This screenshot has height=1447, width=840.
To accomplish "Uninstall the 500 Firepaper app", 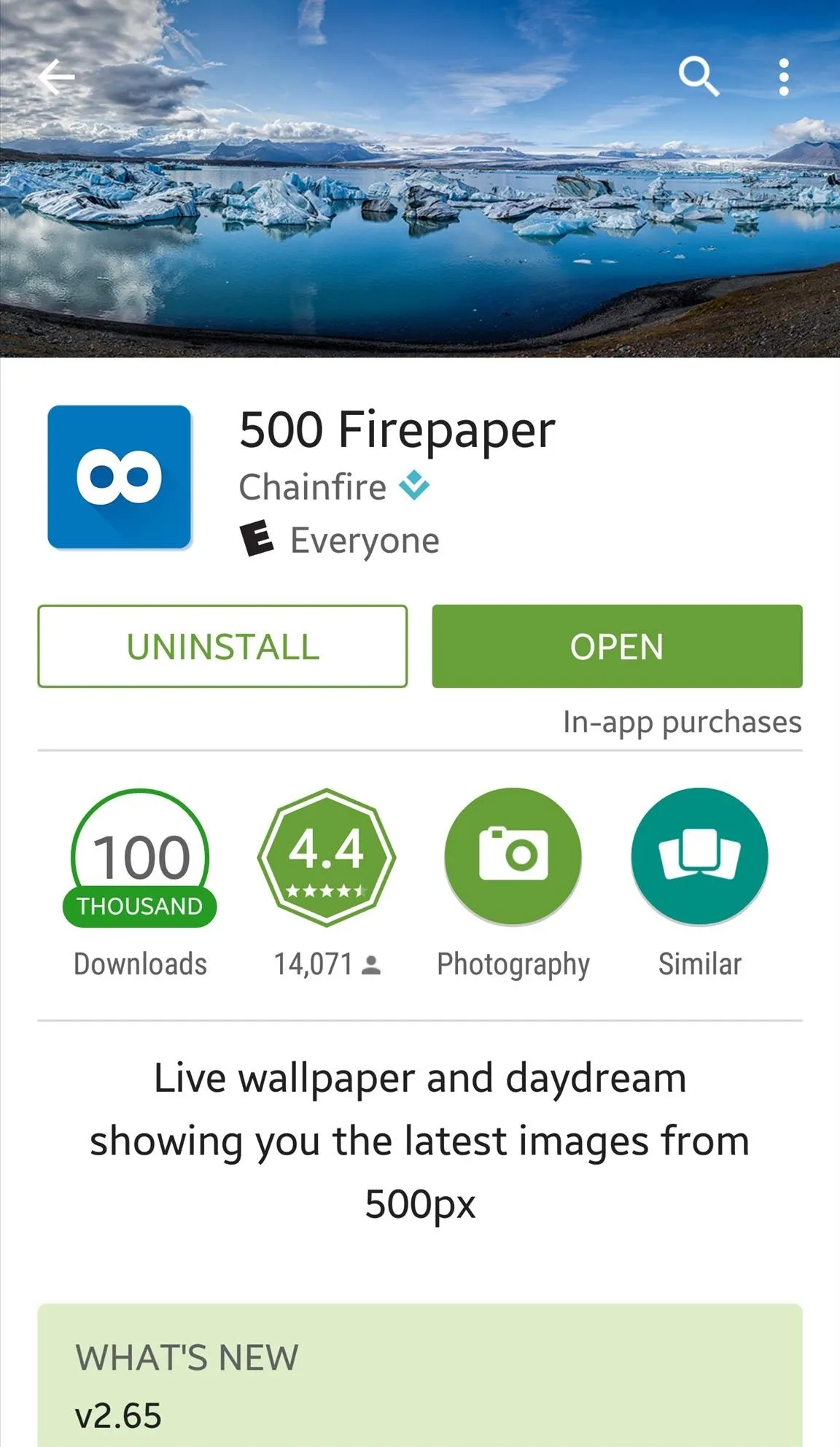I will pos(222,646).
